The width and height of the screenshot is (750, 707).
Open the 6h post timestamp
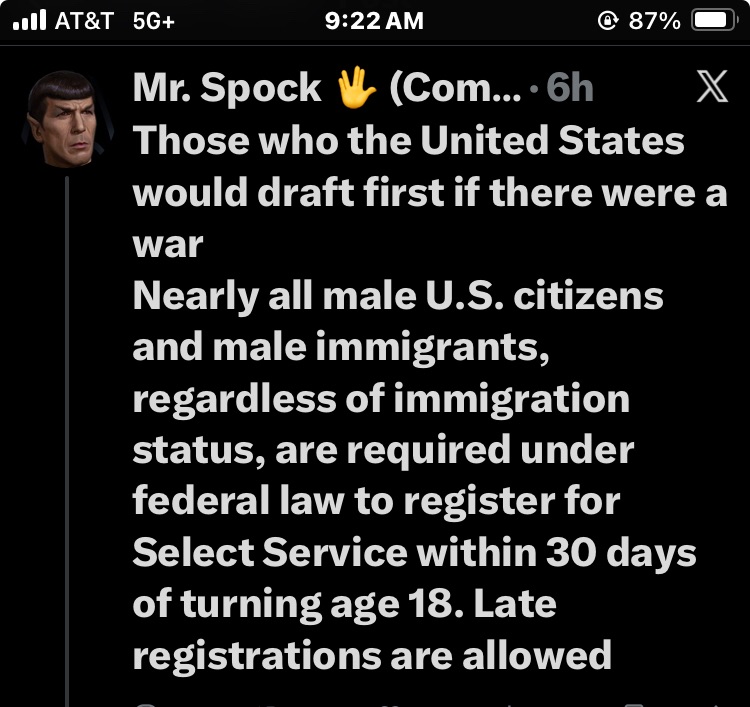[x=571, y=89]
